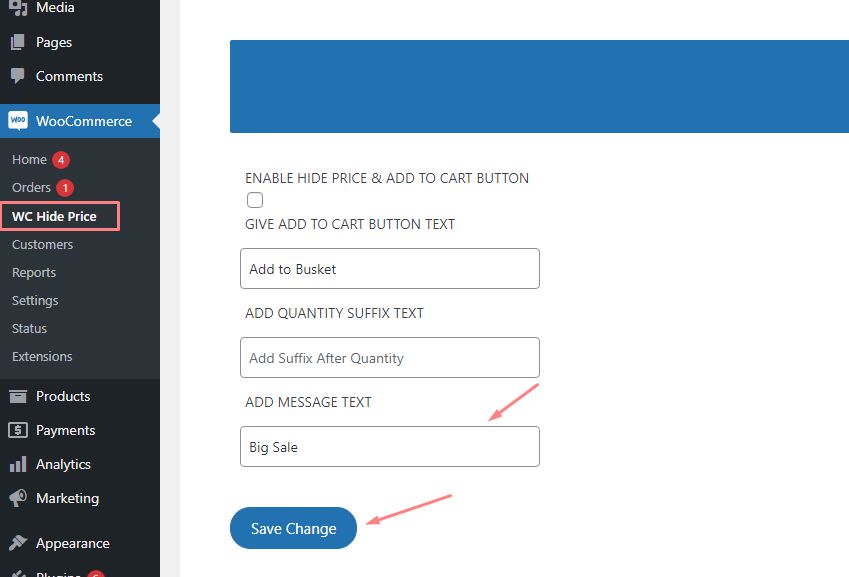Click the Comments speech bubble icon
The width and height of the screenshot is (849, 577).
(18, 76)
